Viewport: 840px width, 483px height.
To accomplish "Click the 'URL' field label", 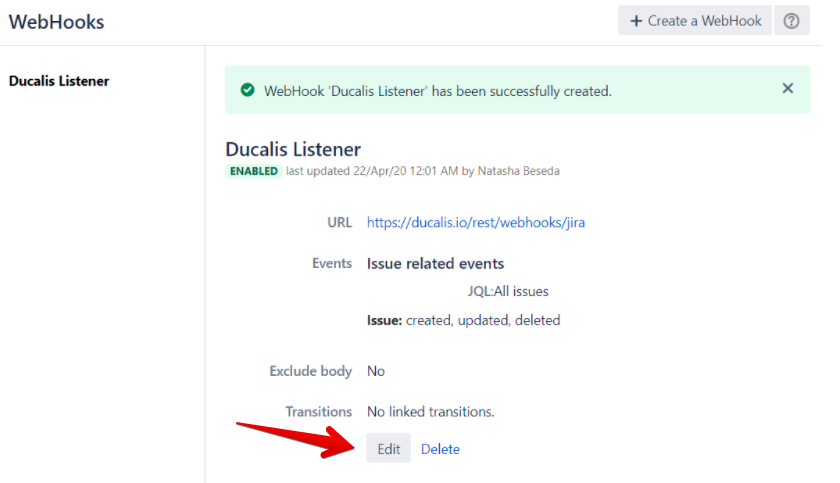I will [340, 222].
